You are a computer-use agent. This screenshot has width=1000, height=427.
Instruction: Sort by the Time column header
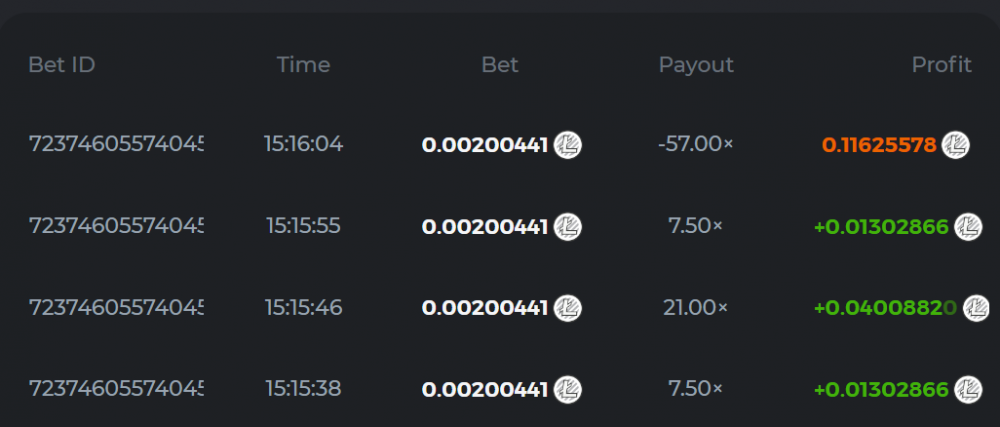tap(303, 65)
